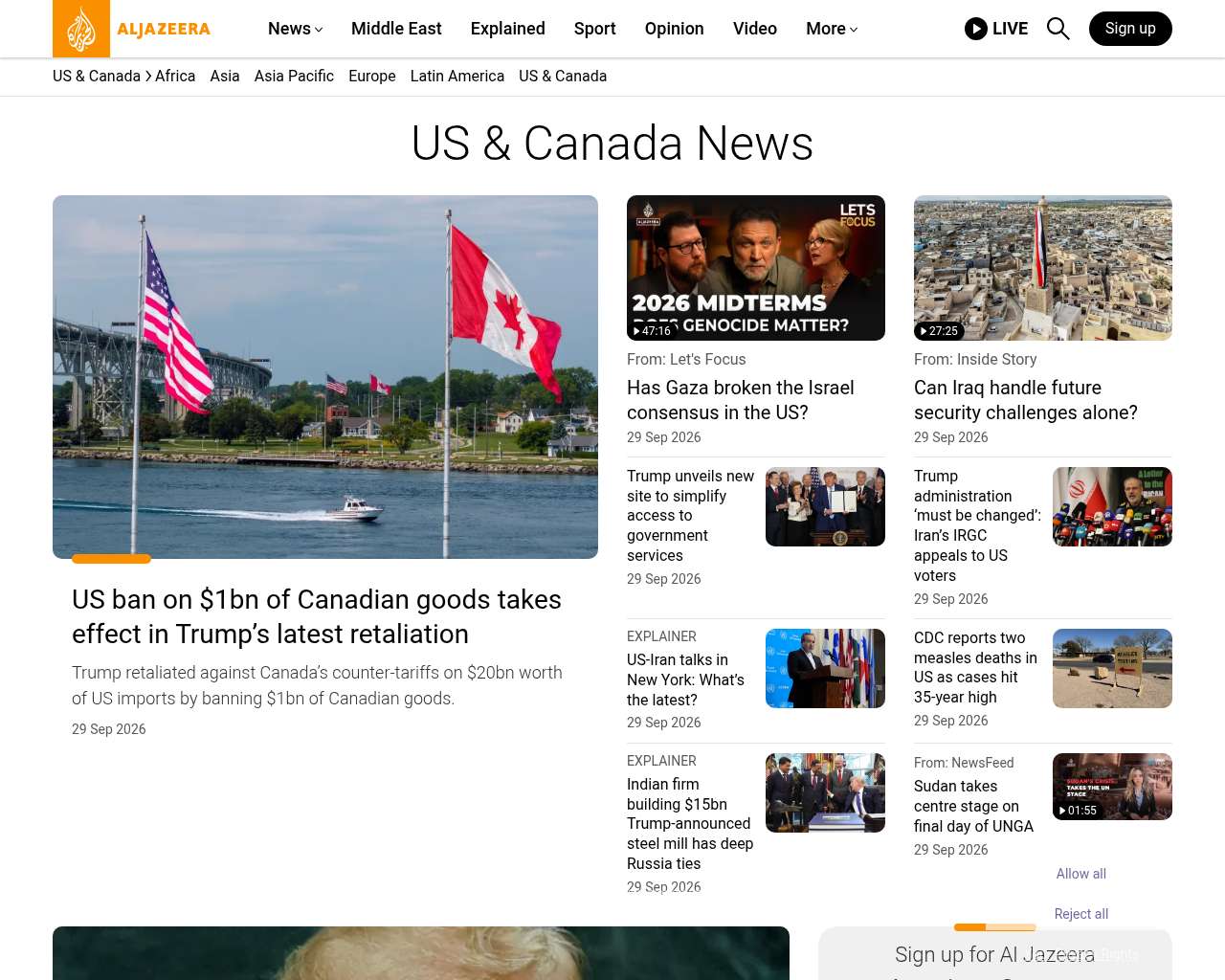1225x980 pixels.
Task: Open the US and Canada flags lead image
Action: [x=325, y=377]
